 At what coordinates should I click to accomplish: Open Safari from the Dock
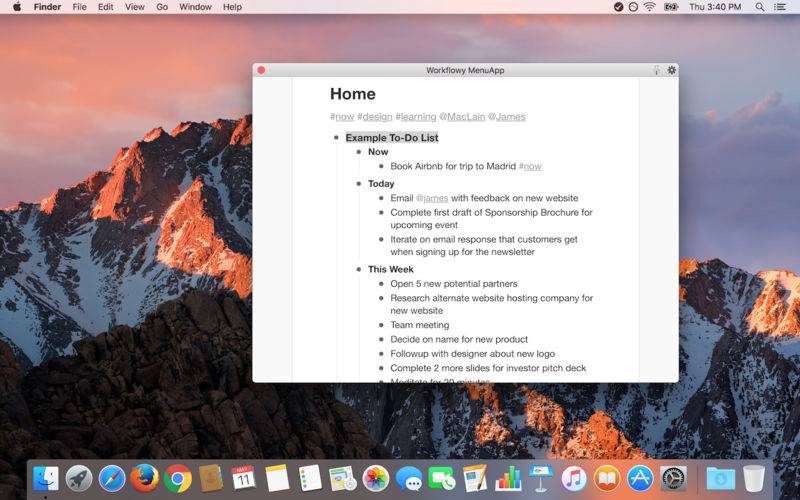112,479
